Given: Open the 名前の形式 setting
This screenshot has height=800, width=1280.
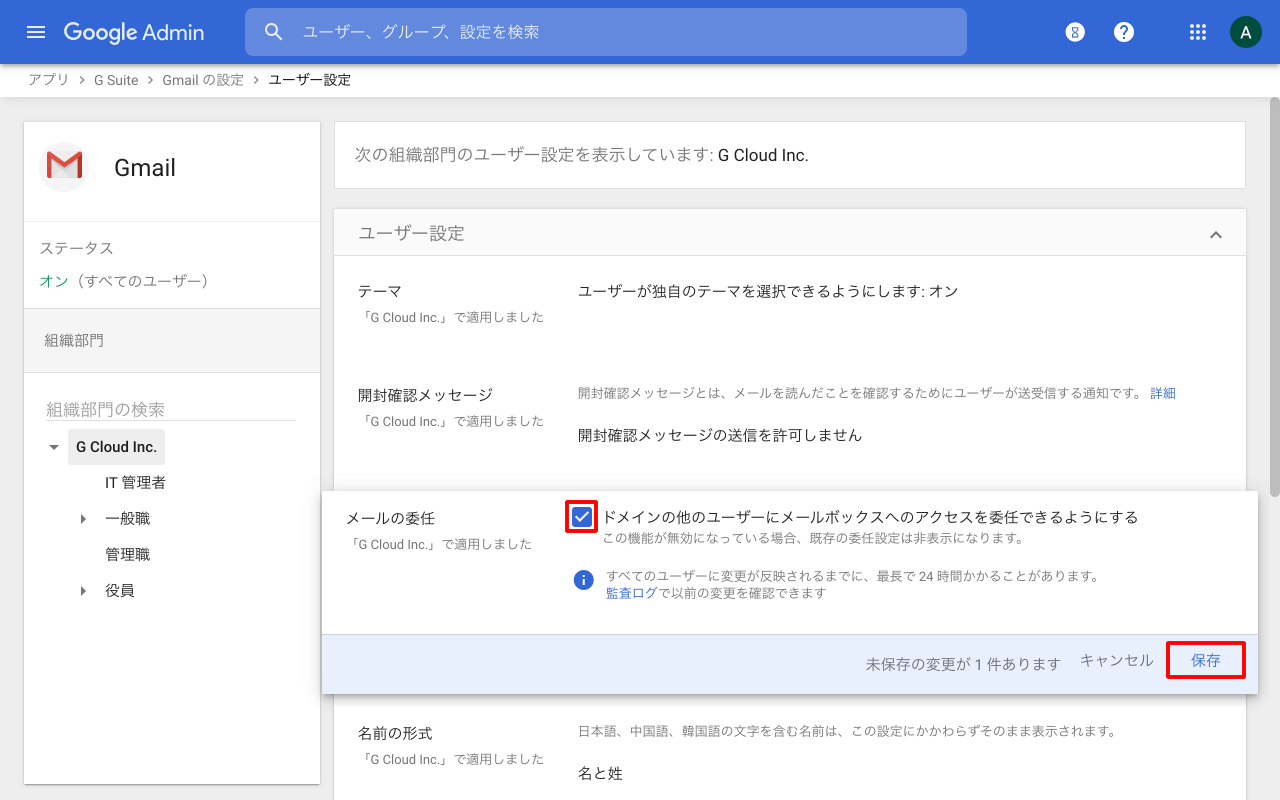Looking at the screenshot, I should tap(790, 752).
